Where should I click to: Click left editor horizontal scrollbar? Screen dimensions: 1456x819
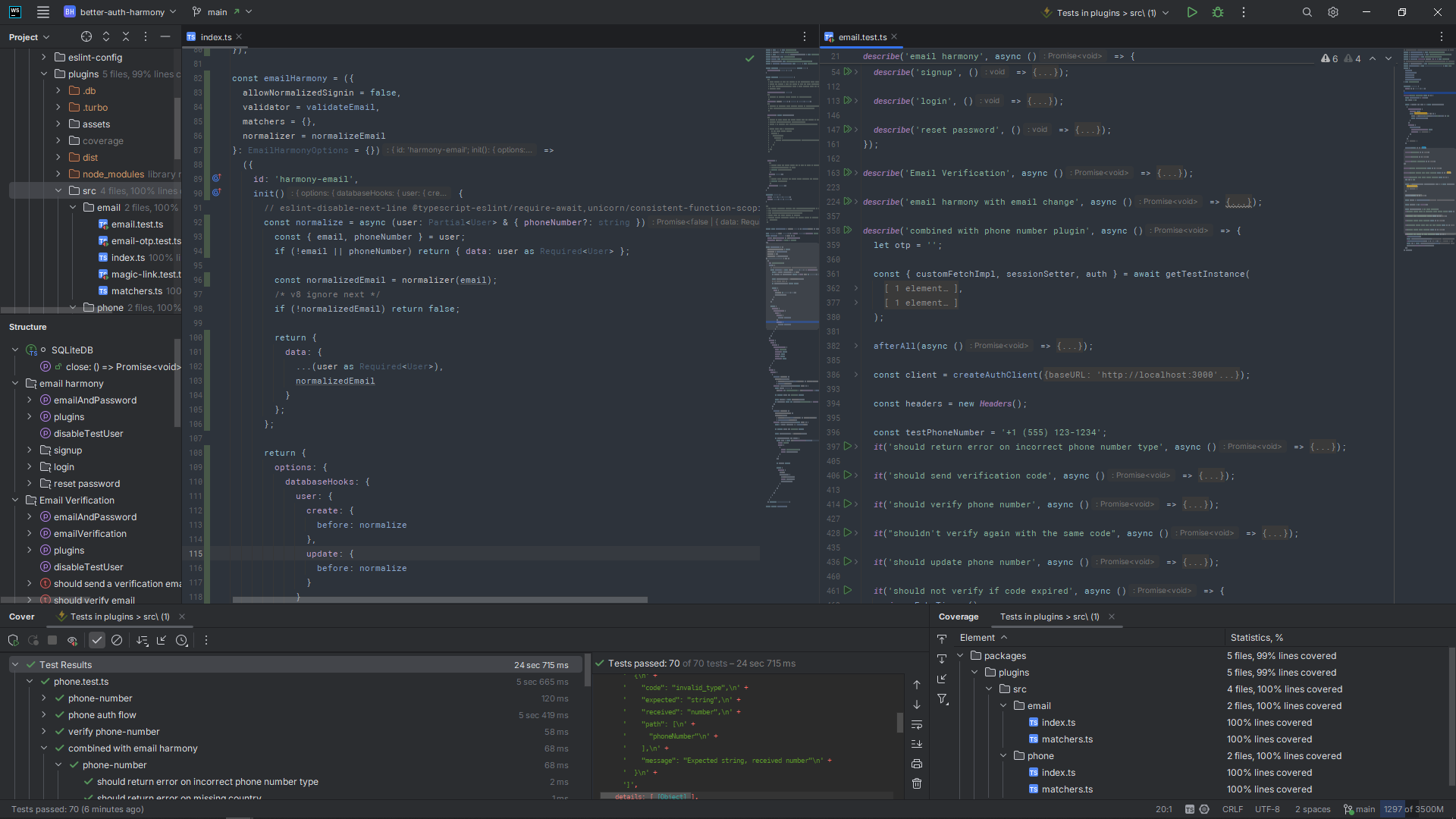coord(440,600)
